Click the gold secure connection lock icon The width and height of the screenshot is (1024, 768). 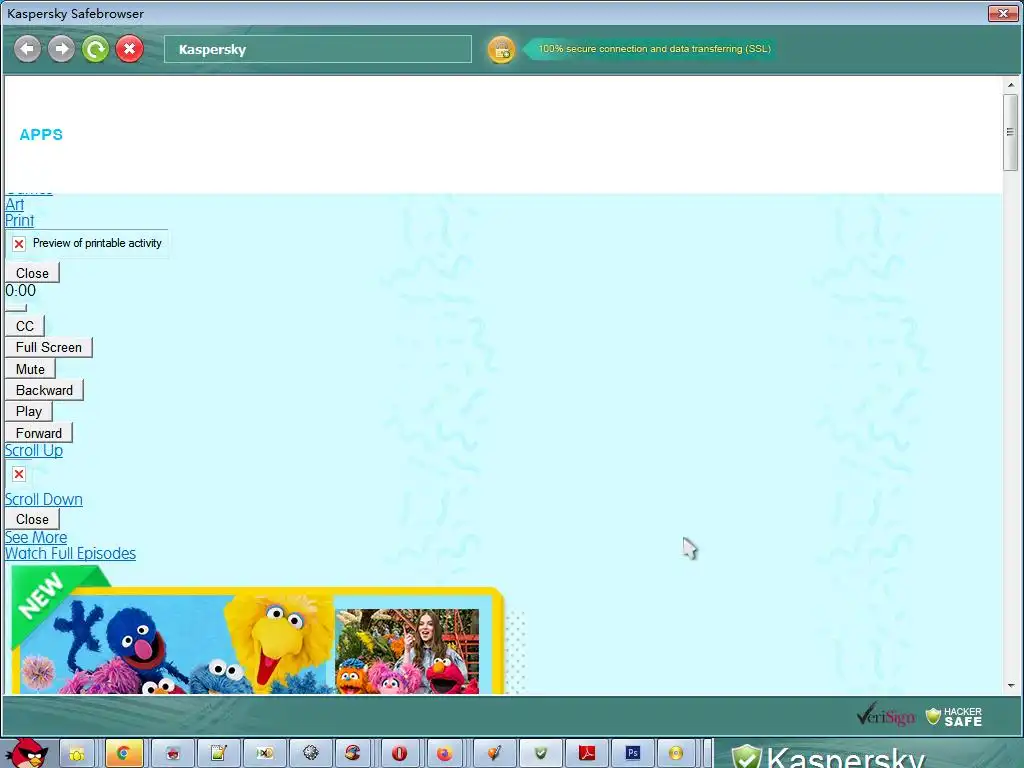click(502, 50)
